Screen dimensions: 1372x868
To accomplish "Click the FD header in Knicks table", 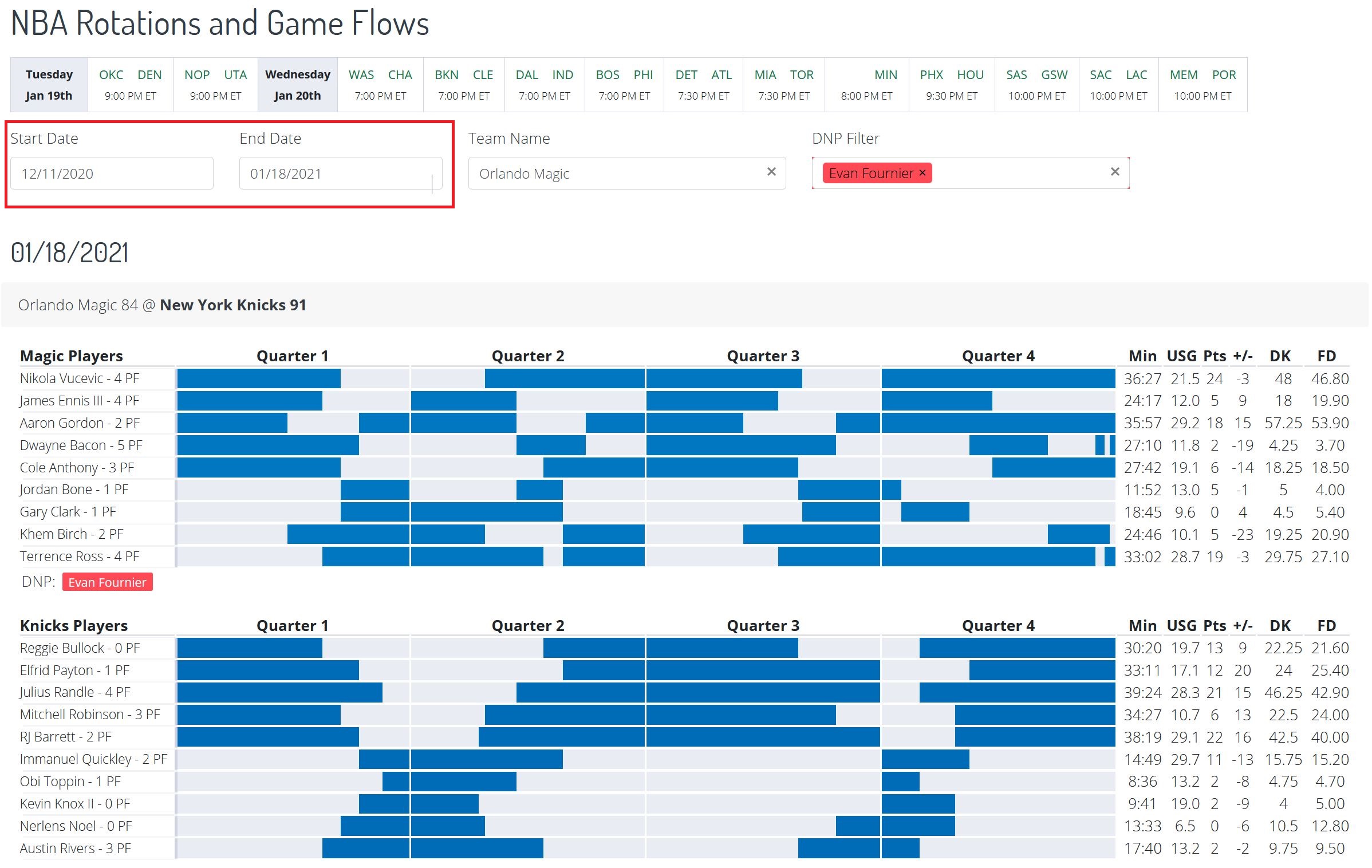I will [x=1326, y=626].
